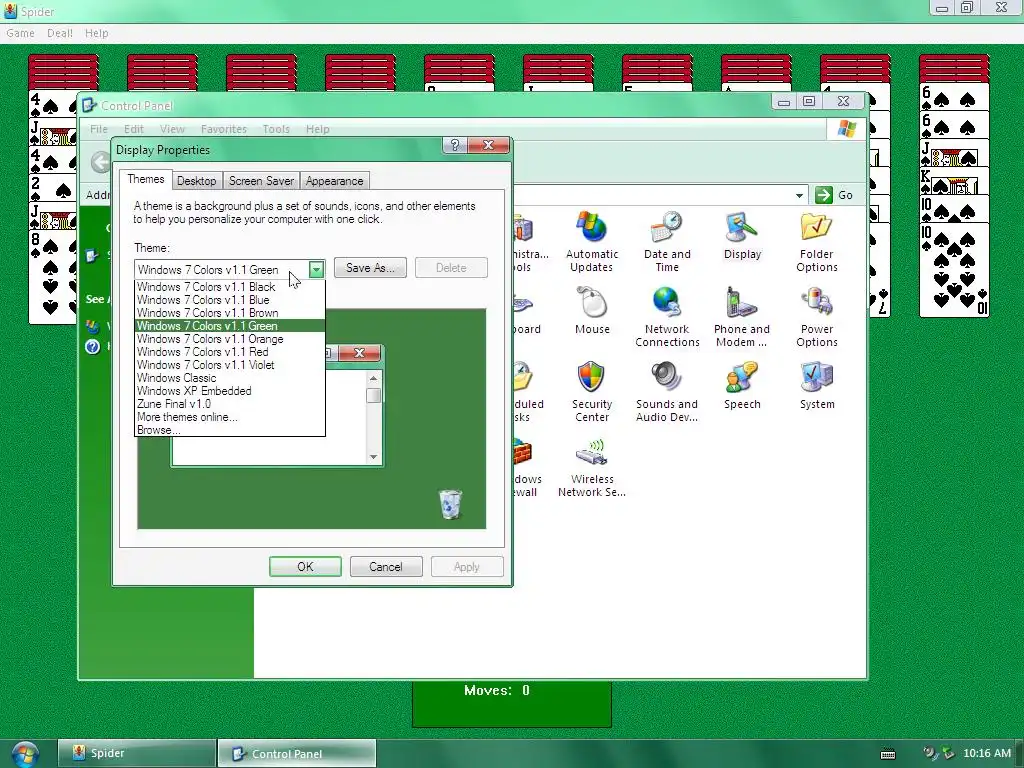Select Windows 7 Colors v1.1 Orange theme
1024x768 pixels.
[230, 339]
